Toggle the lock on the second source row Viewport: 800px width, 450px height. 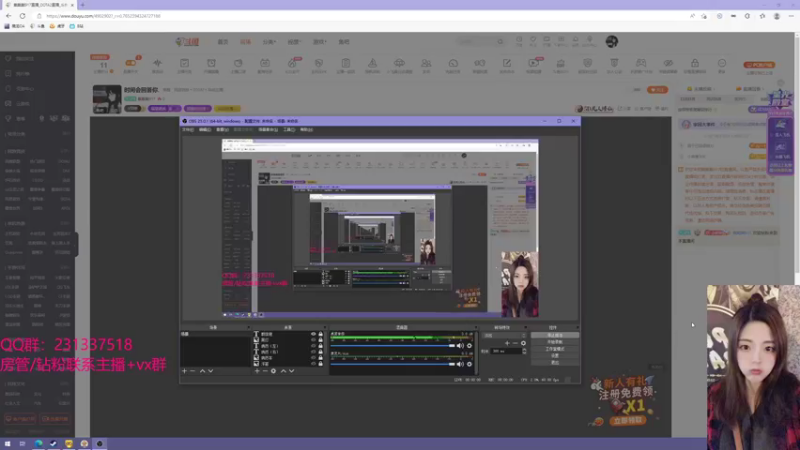click(320, 340)
